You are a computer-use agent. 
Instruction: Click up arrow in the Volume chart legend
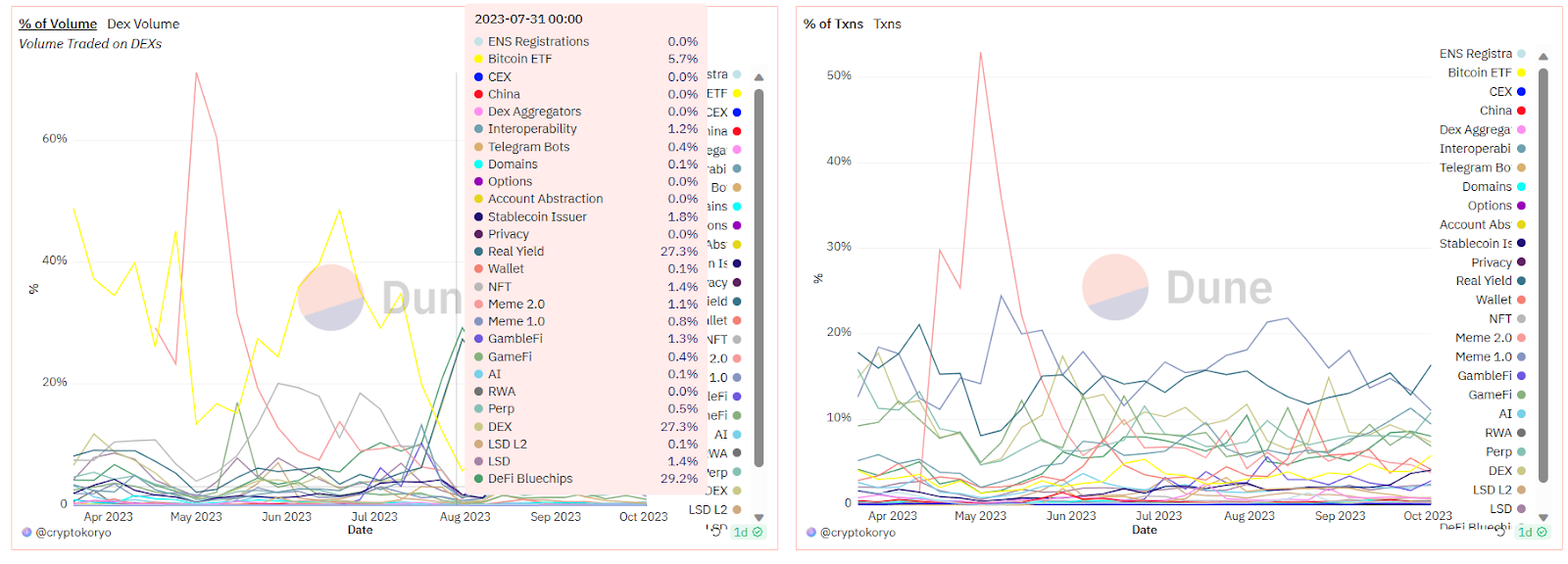pyautogui.click(x=759, y=77)
